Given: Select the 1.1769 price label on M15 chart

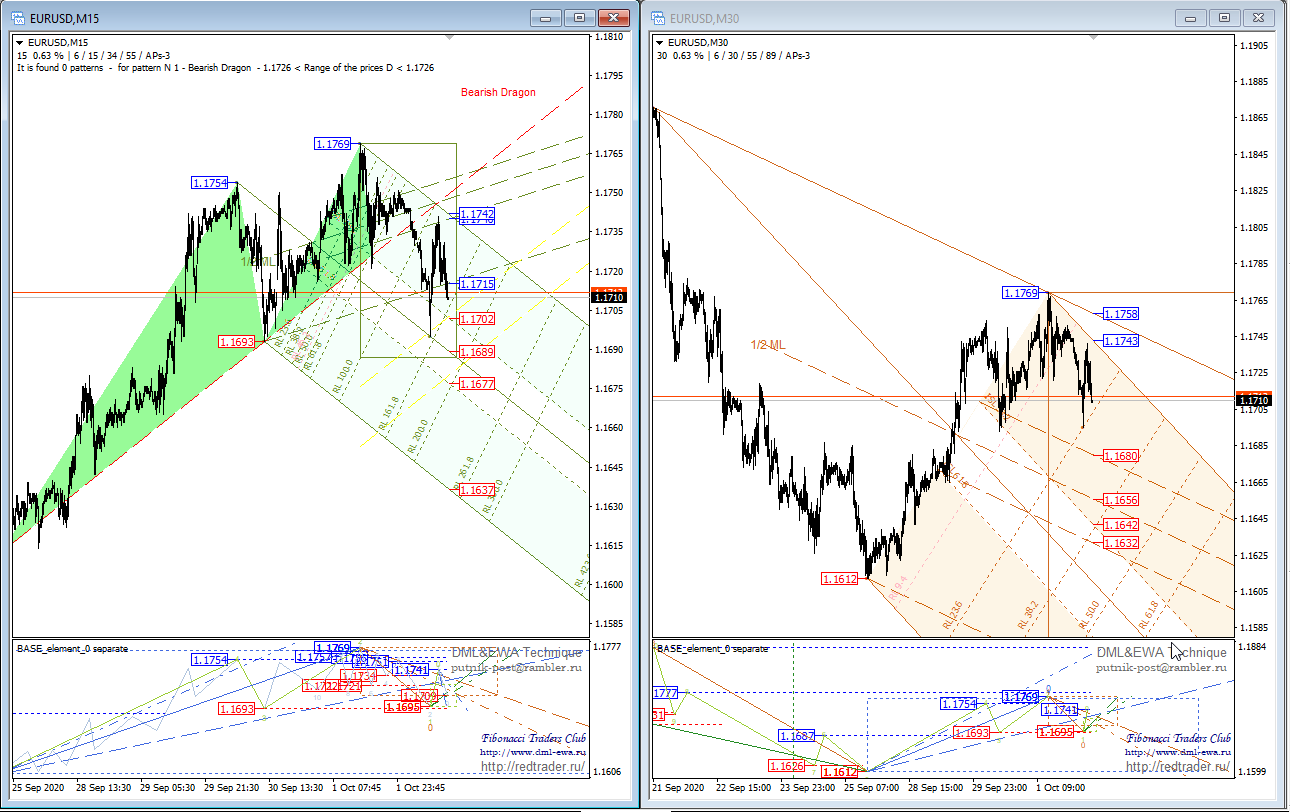Looking at the screenshot, I should [x=333, y=144].
